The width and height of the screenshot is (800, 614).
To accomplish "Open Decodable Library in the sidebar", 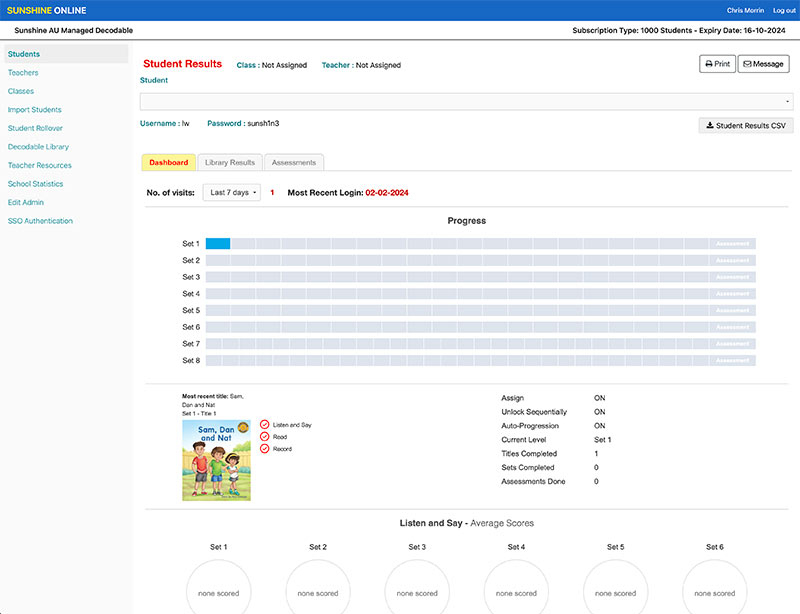I will click(38, 147).
